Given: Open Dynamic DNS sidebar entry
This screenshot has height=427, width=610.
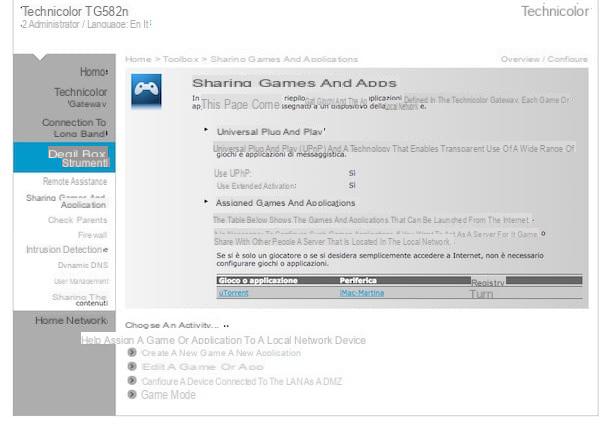Looking at the screenshot, I should [x=83, y=265].
